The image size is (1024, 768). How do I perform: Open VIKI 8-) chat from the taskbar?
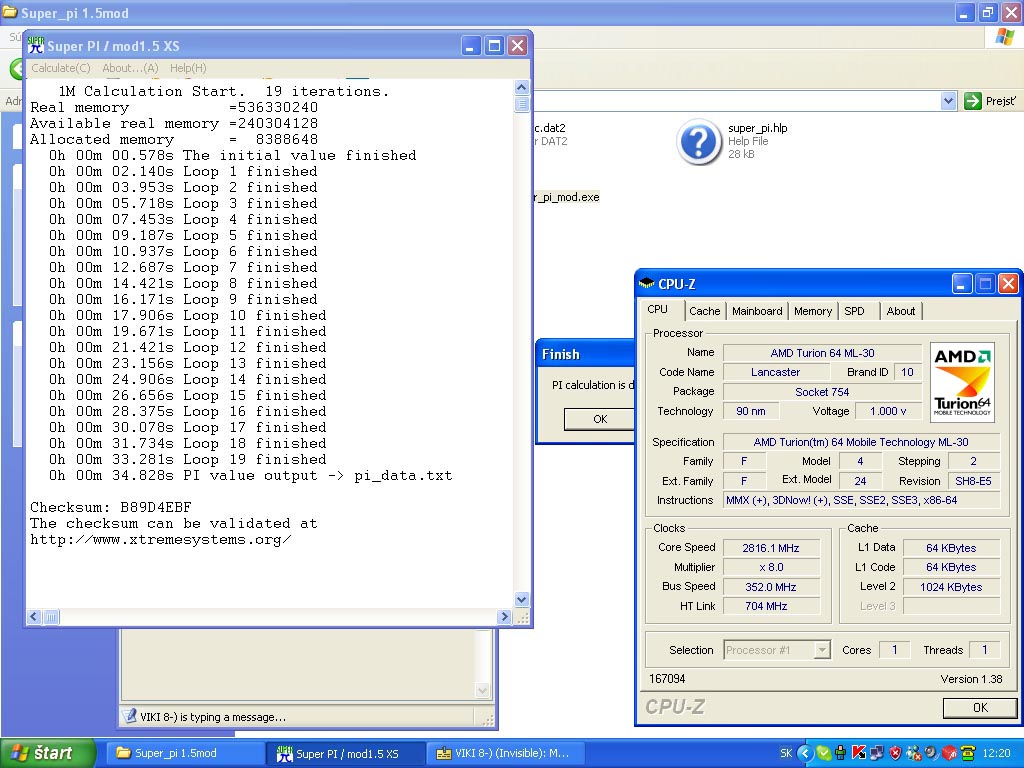click(x=505, y=753)
